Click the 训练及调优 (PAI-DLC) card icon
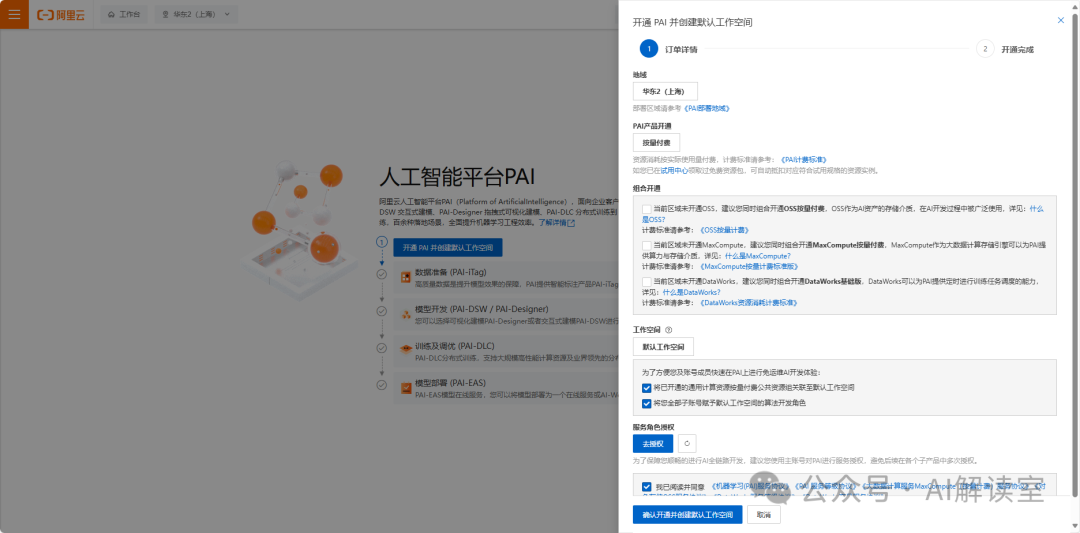The height and width of the screenshot is (533, 1080). pyautogui.click(x=406, y=351)
